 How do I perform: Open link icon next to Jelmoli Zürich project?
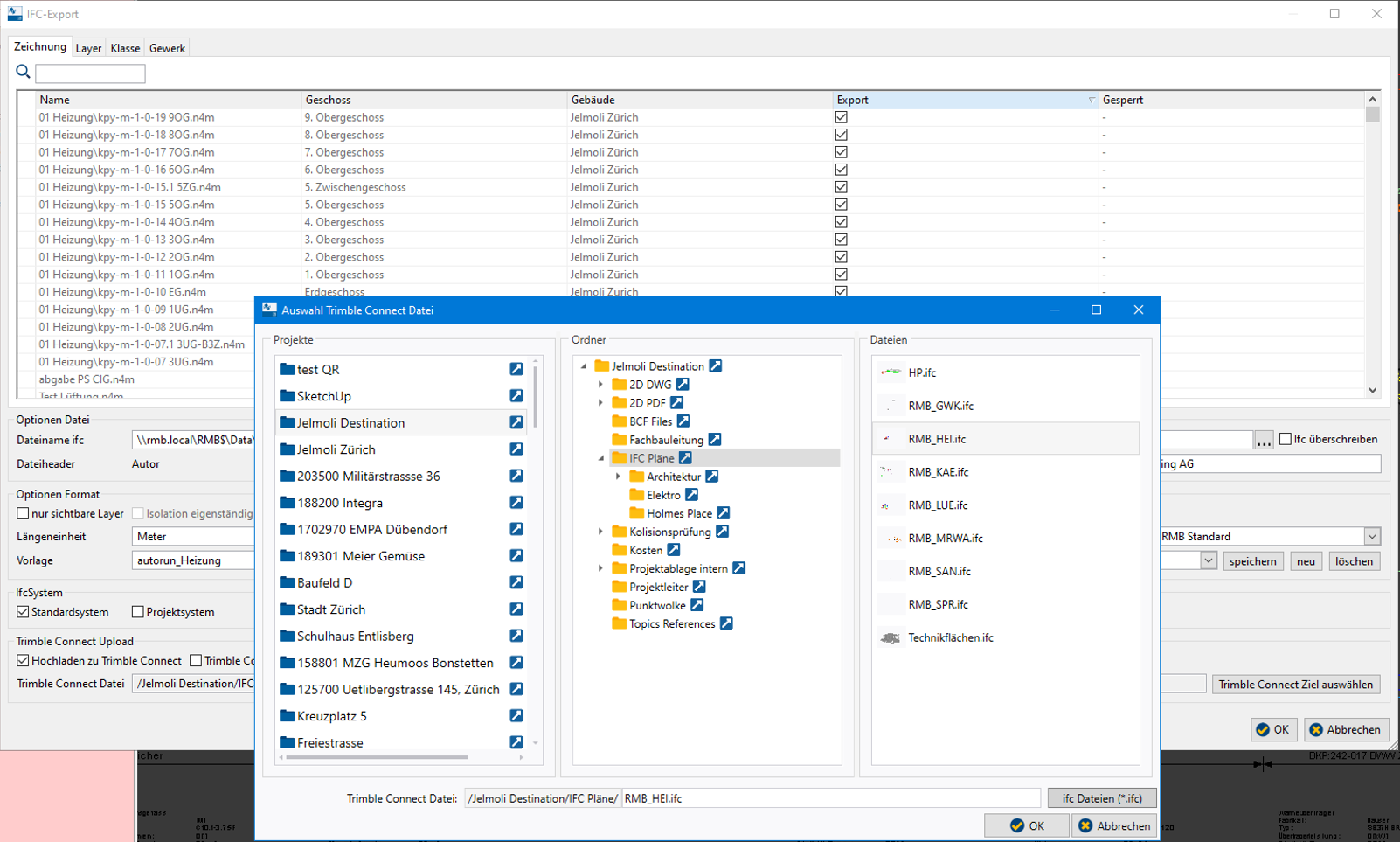pyautogui.click(x=516, y=449)
